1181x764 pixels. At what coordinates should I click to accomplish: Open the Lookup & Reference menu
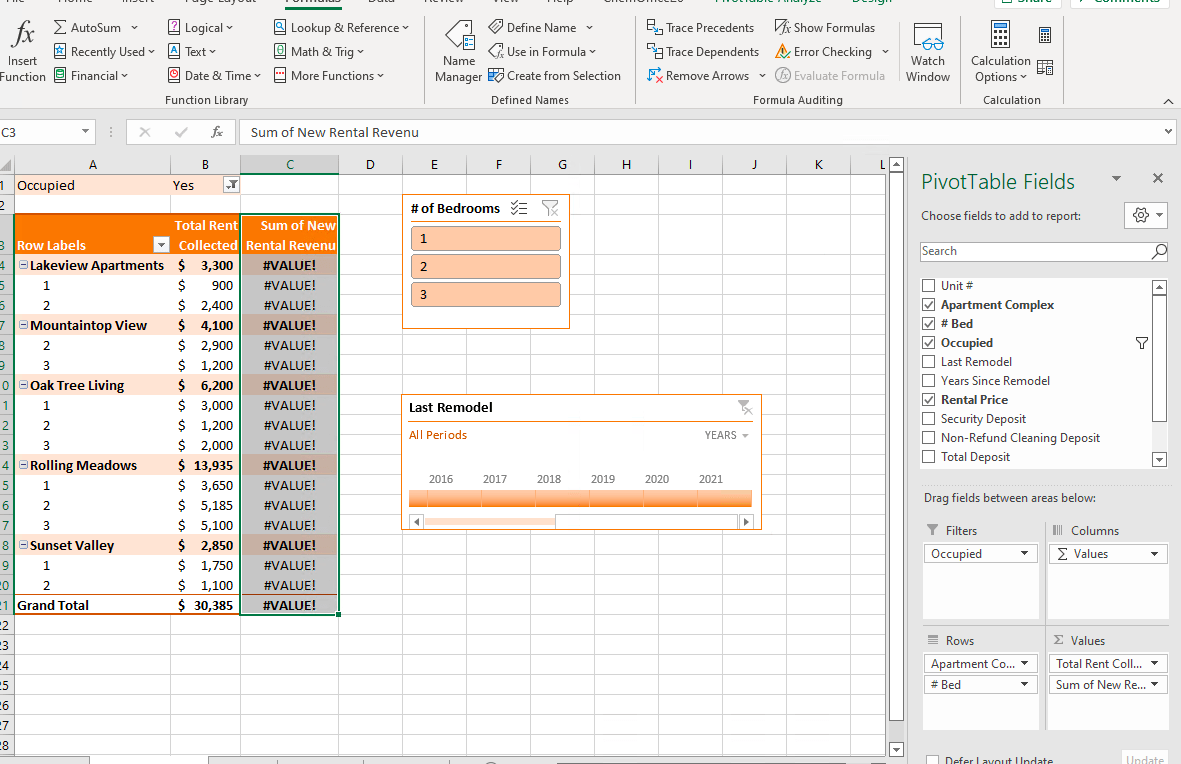[341, 28]
